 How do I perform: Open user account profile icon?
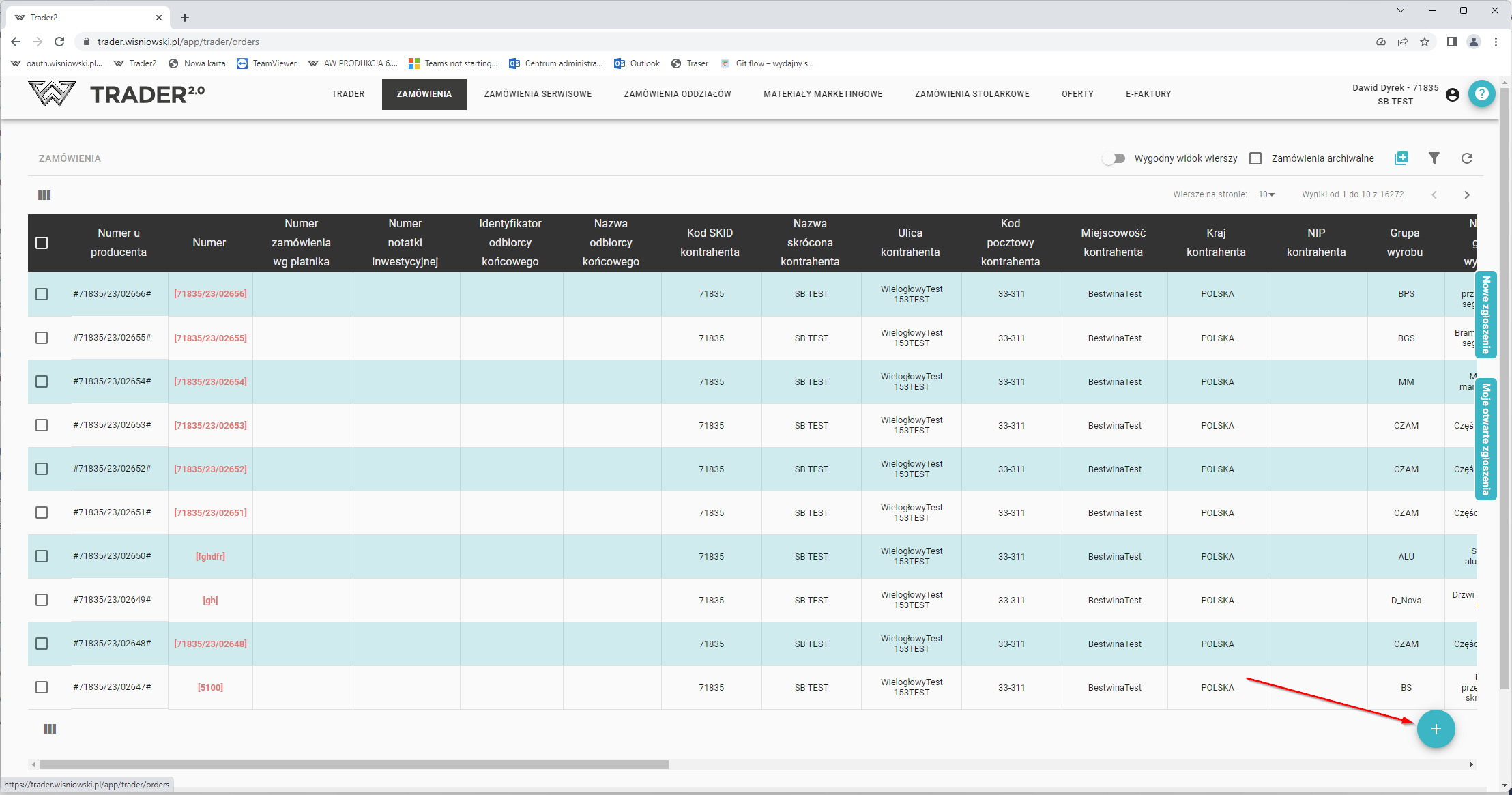point(1453,95)
